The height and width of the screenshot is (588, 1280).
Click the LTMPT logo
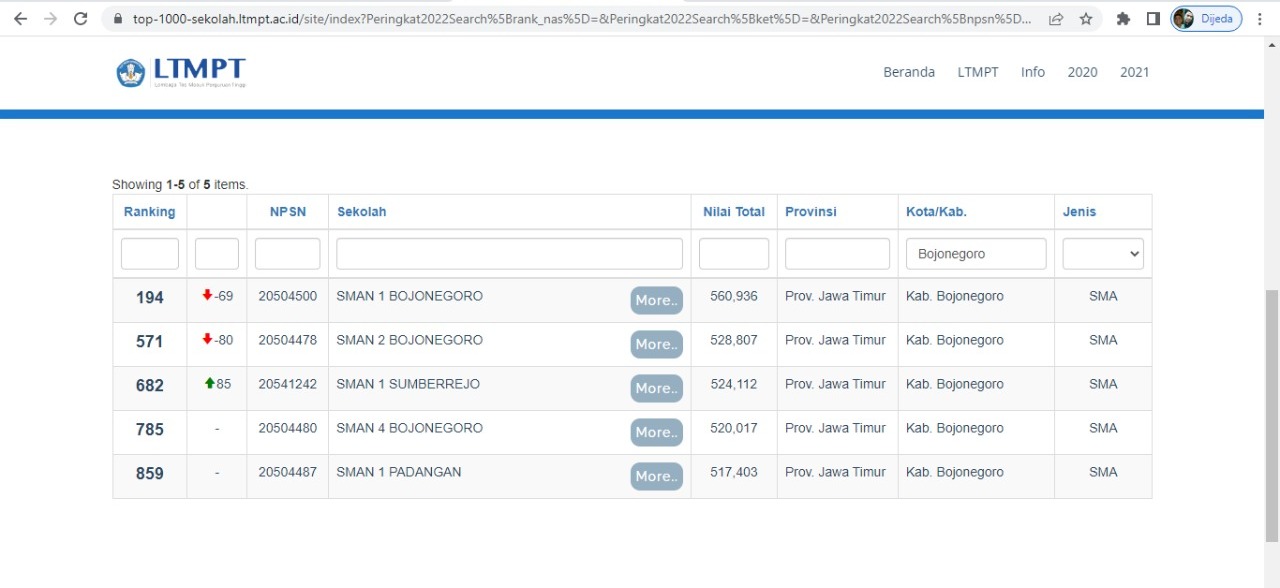(181, 72)
